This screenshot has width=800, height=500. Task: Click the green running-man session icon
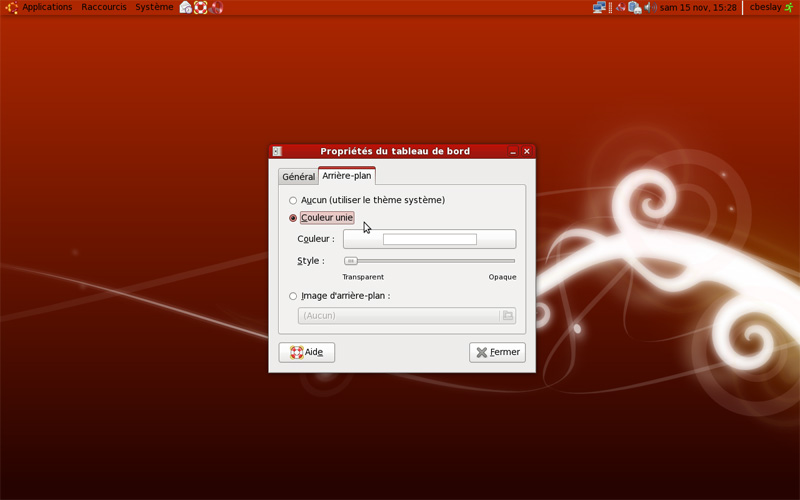(789, 7)
